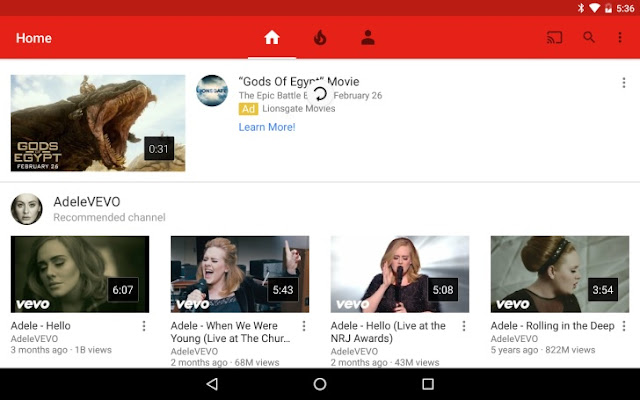This screenshot has height=400, width=640.
Task: Open the Home tab house icon
Action: click(x=272, y=38)
